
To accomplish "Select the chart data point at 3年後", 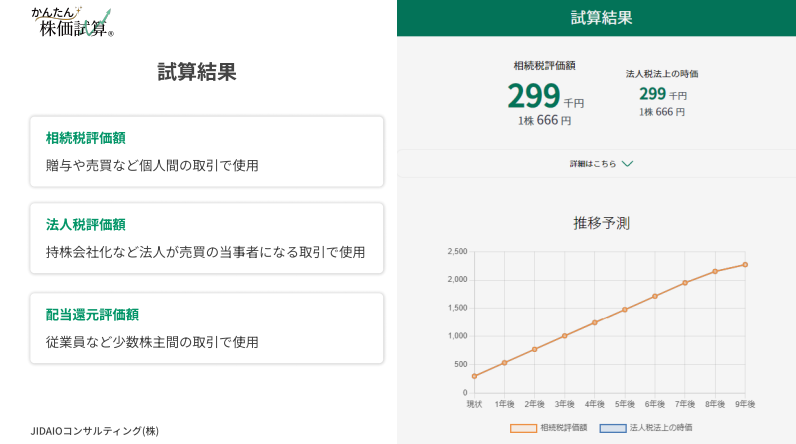I will pyautogui.click(x=565, y=336).
